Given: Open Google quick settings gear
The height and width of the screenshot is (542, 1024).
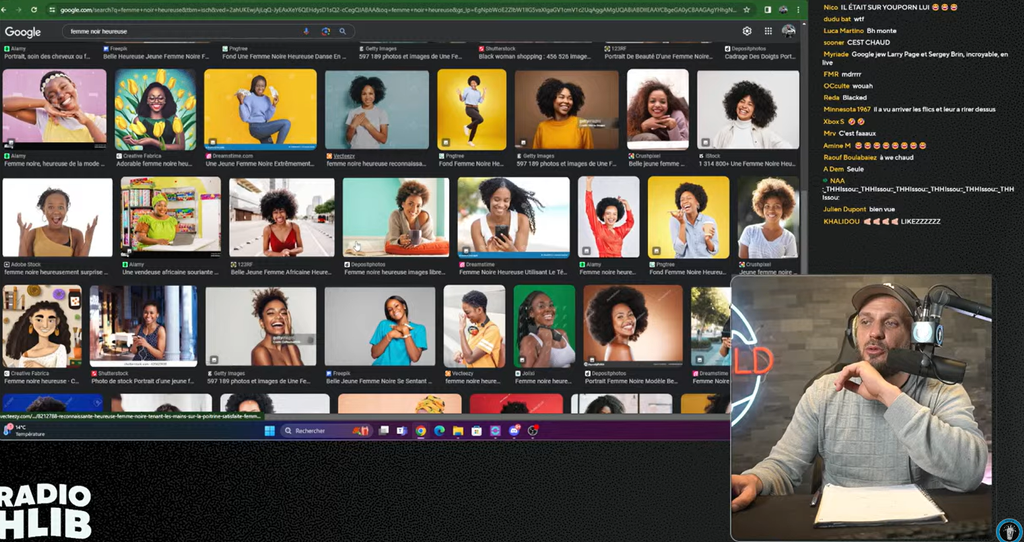Looking at the screenshot, I should tap(747, 32).
